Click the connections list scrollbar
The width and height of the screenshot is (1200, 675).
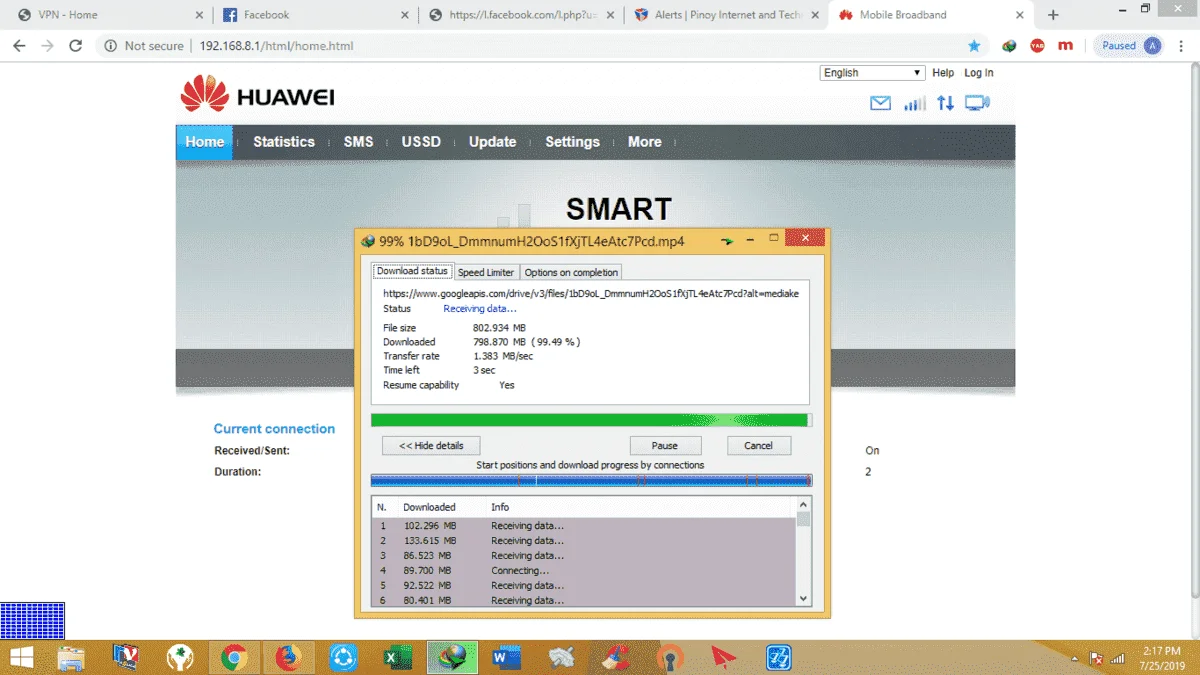click(803, 551)
